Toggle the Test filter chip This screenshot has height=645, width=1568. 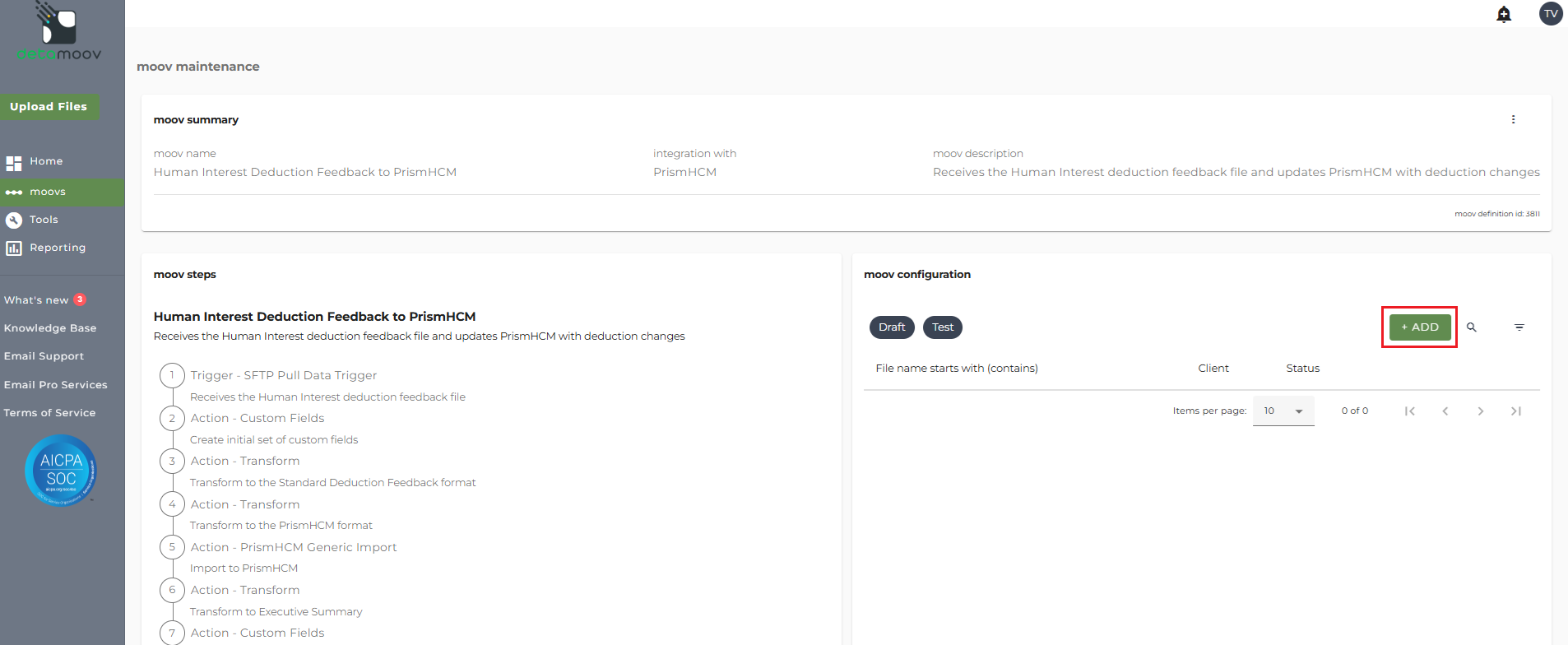click(x=943, y=327)
